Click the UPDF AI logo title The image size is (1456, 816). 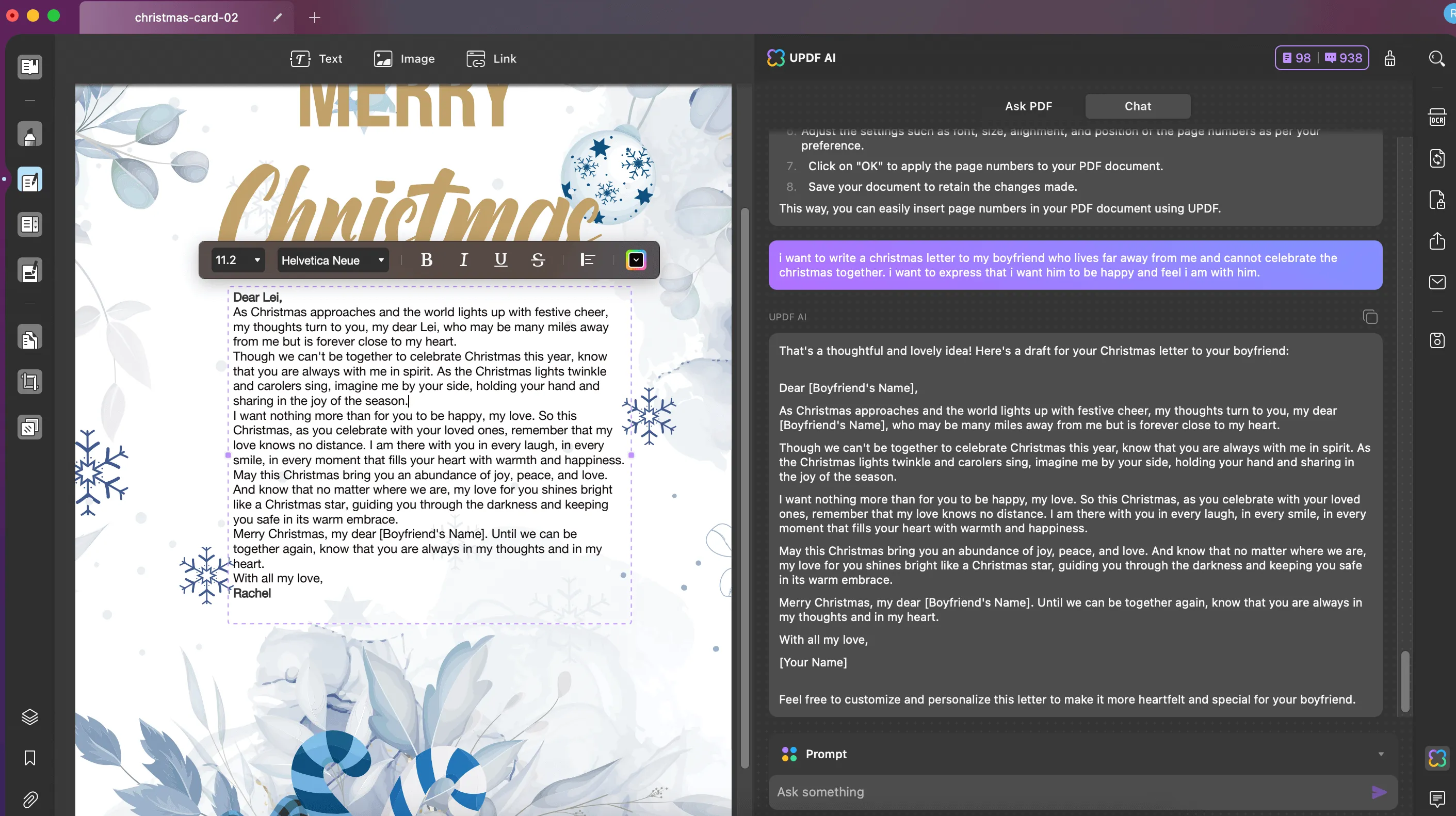[x=801, y=58]
